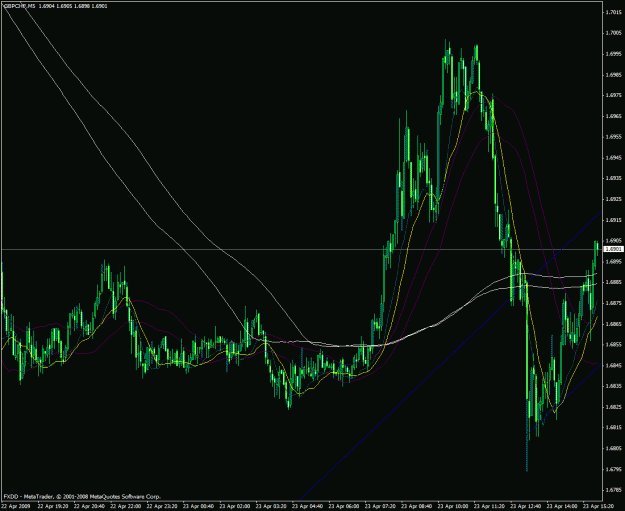Click time axis label 22 Apr 22:00
The image size is (625, 511).
click(125, 506)
